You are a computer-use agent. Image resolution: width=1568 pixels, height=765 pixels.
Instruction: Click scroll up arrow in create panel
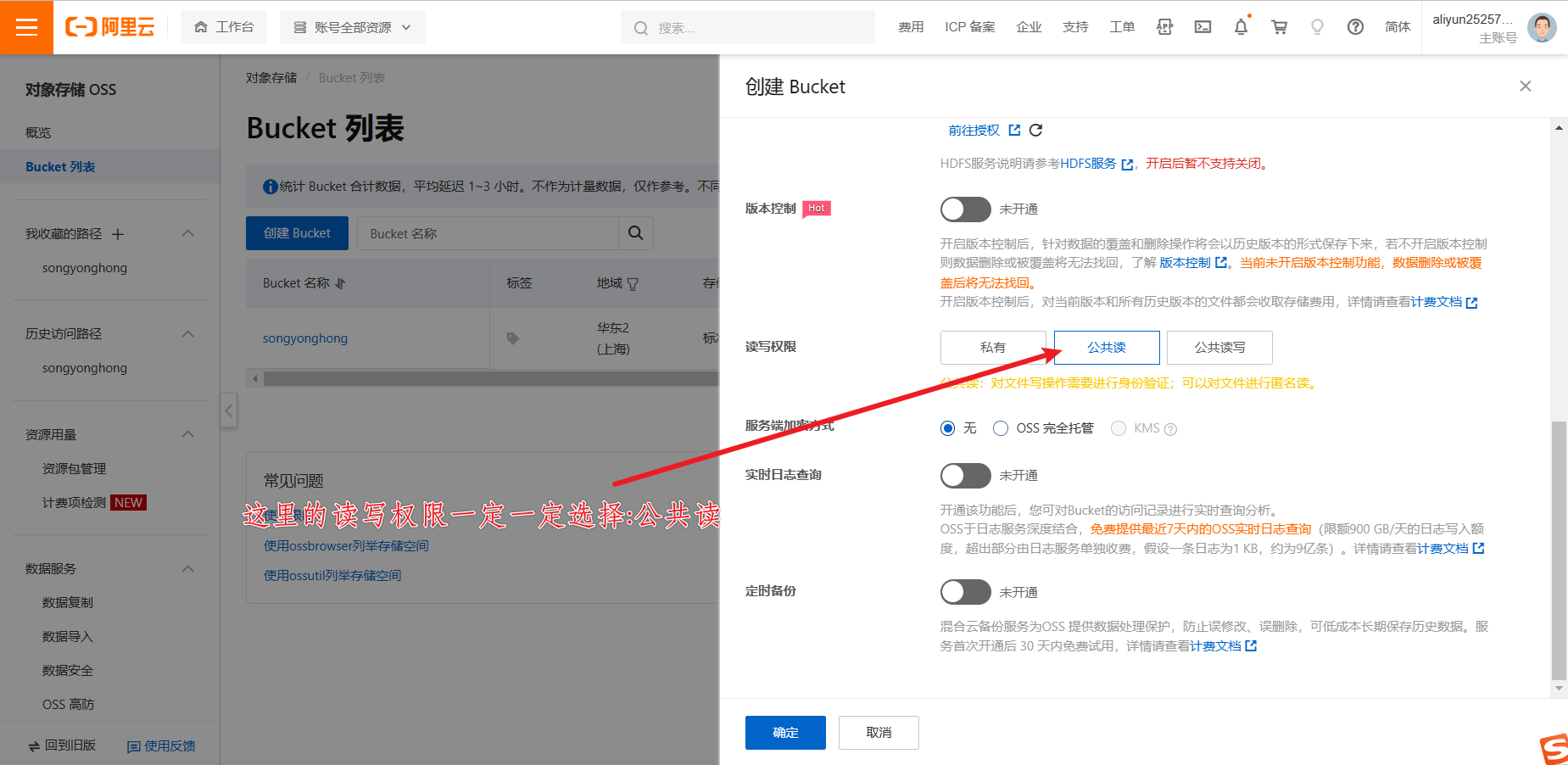(x=1559, y=128)
